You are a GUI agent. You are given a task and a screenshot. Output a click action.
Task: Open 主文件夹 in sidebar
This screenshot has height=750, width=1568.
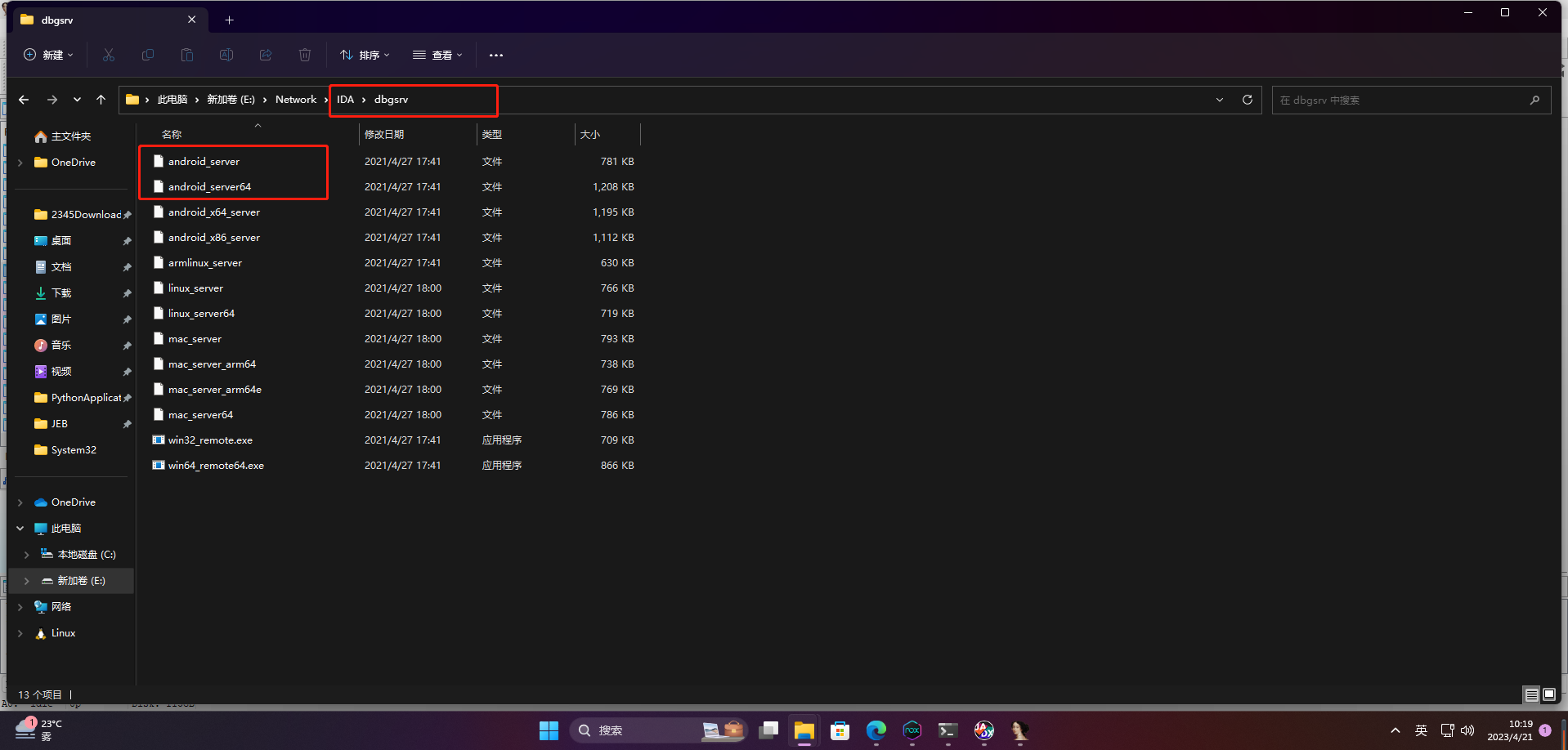click(x=63, y=136)
